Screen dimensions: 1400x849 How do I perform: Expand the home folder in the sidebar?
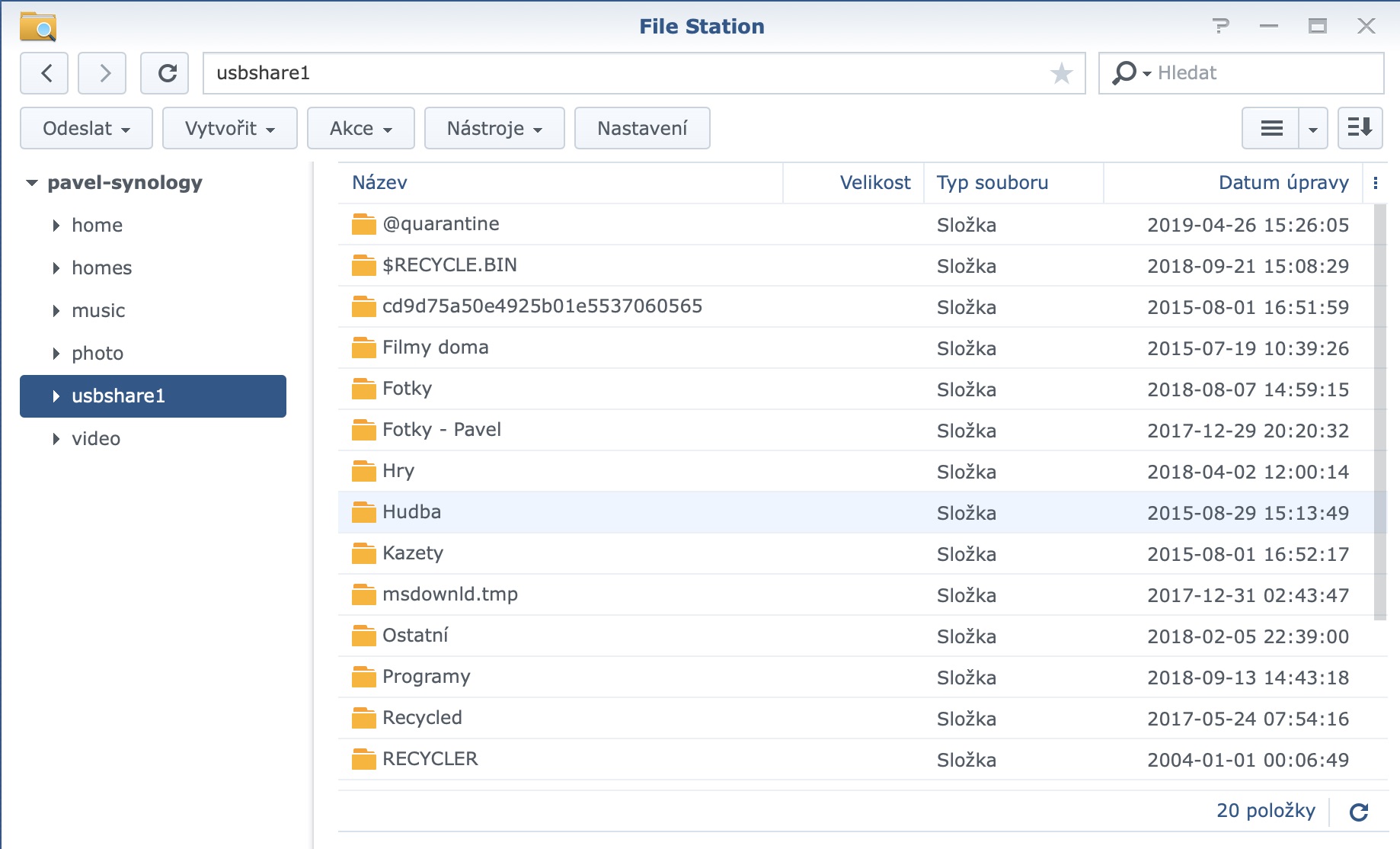tap(55, 225)
